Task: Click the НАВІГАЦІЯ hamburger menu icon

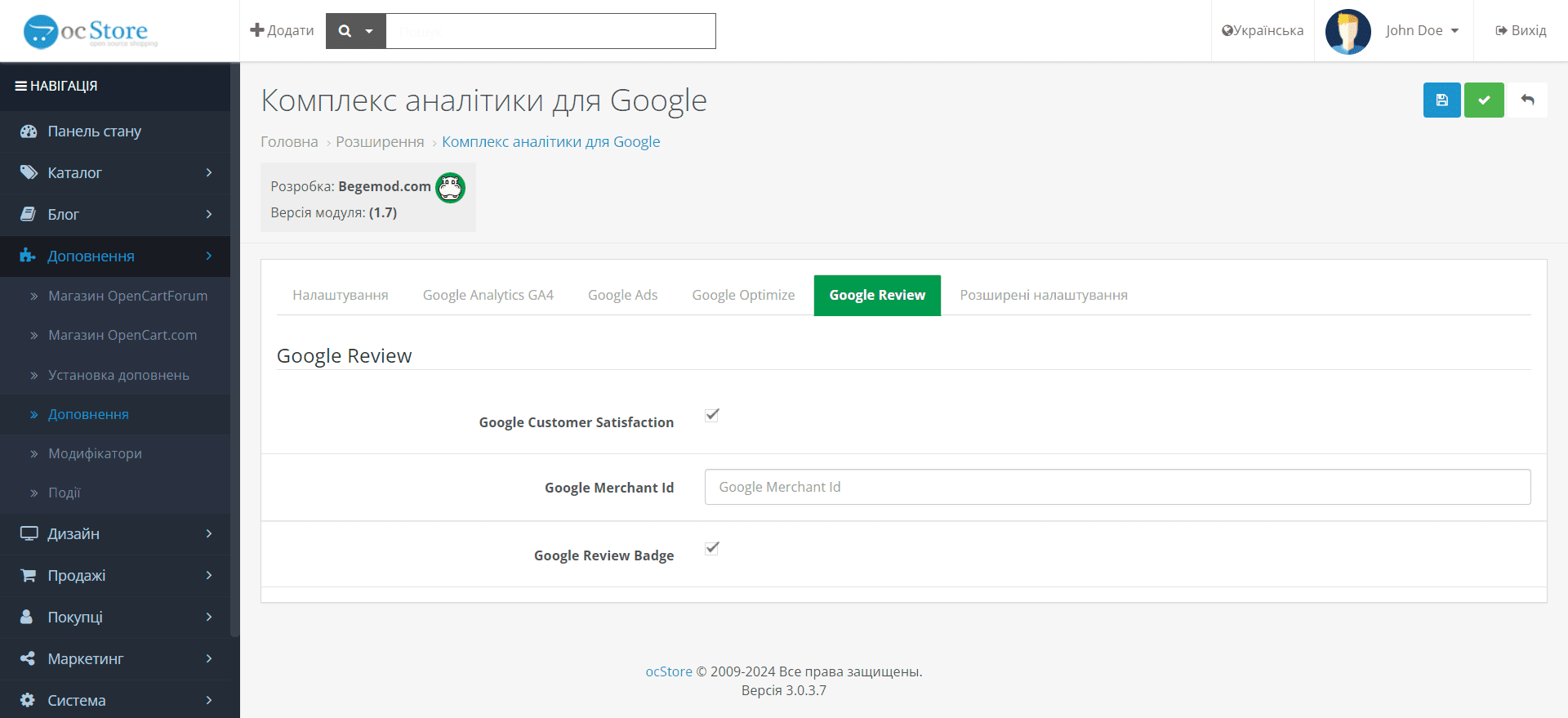Action: click(21, 86)
